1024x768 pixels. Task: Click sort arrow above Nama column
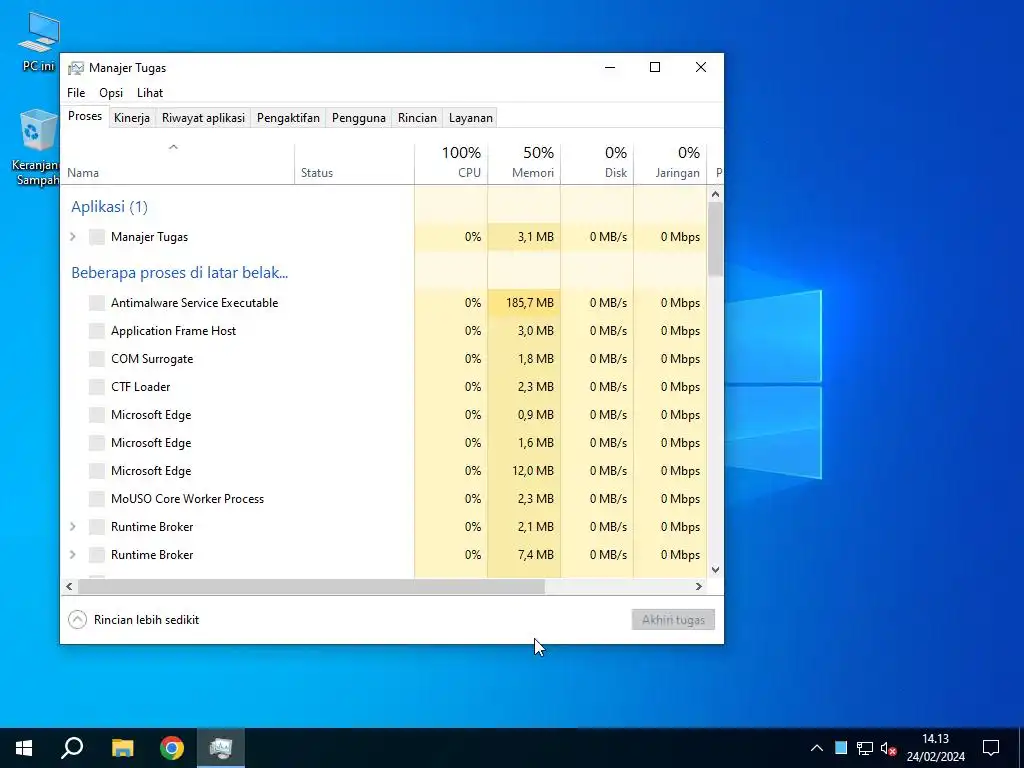pyautogui.click(x=173, y=148)
